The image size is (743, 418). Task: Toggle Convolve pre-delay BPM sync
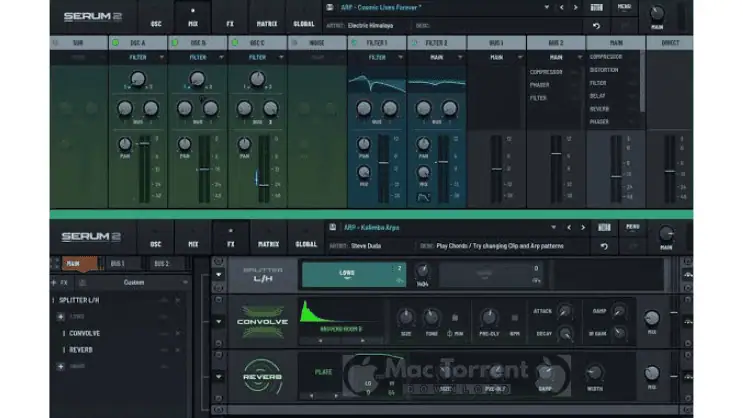[515, 318]
